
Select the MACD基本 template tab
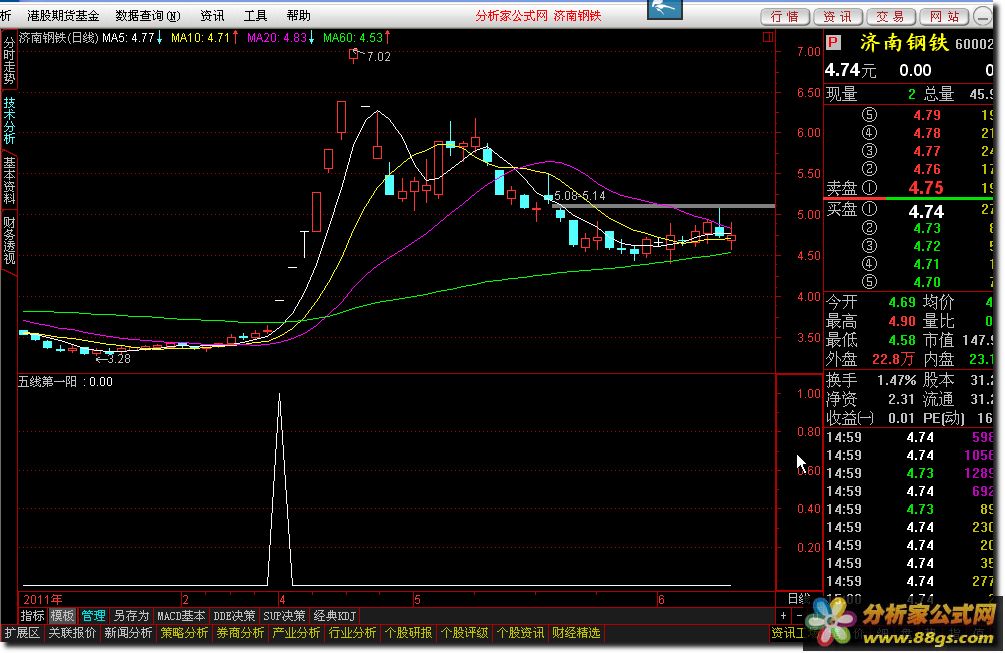181,616
